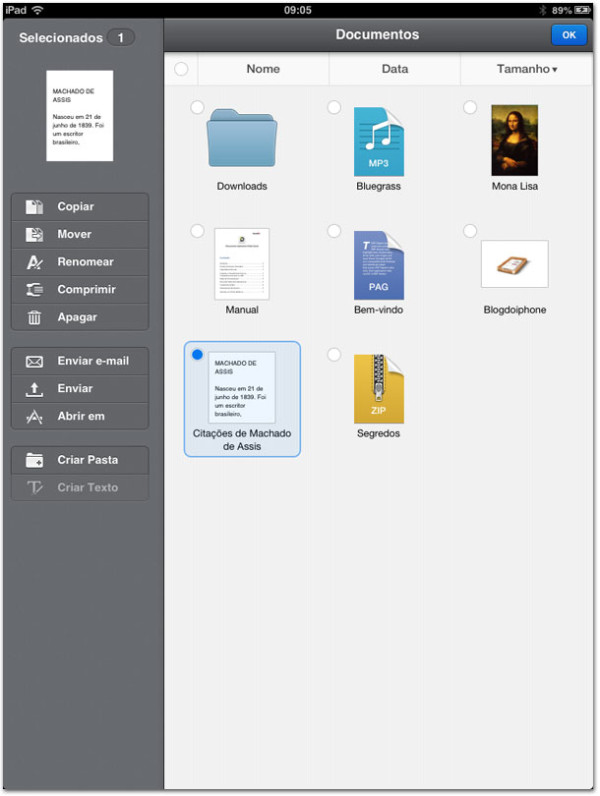Click the Comprimir icon
600x796 pixels.
click(34, 290)
